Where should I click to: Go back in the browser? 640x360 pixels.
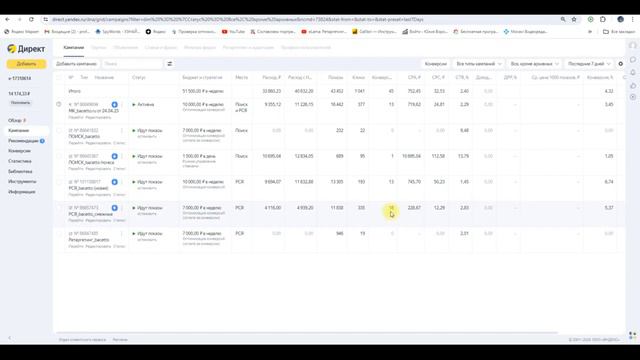click(7, 19)
